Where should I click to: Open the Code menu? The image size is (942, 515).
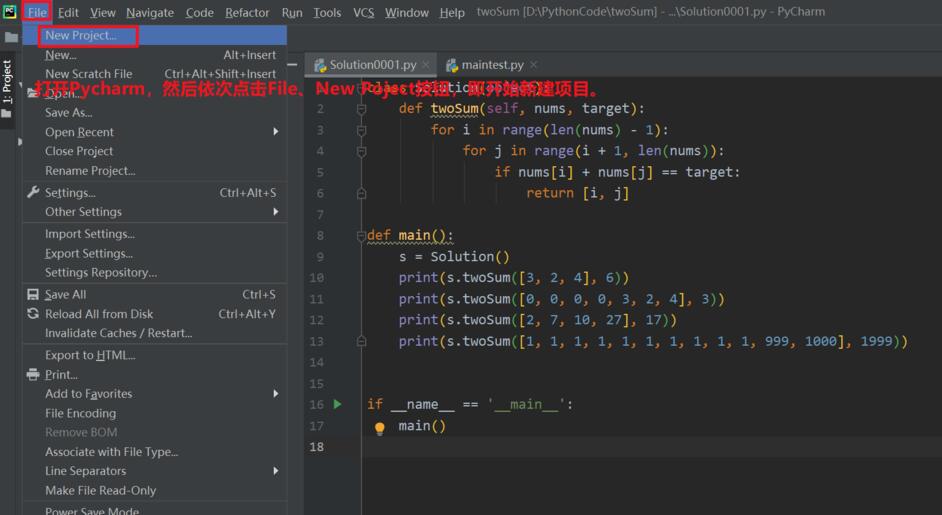pos(199,12)
